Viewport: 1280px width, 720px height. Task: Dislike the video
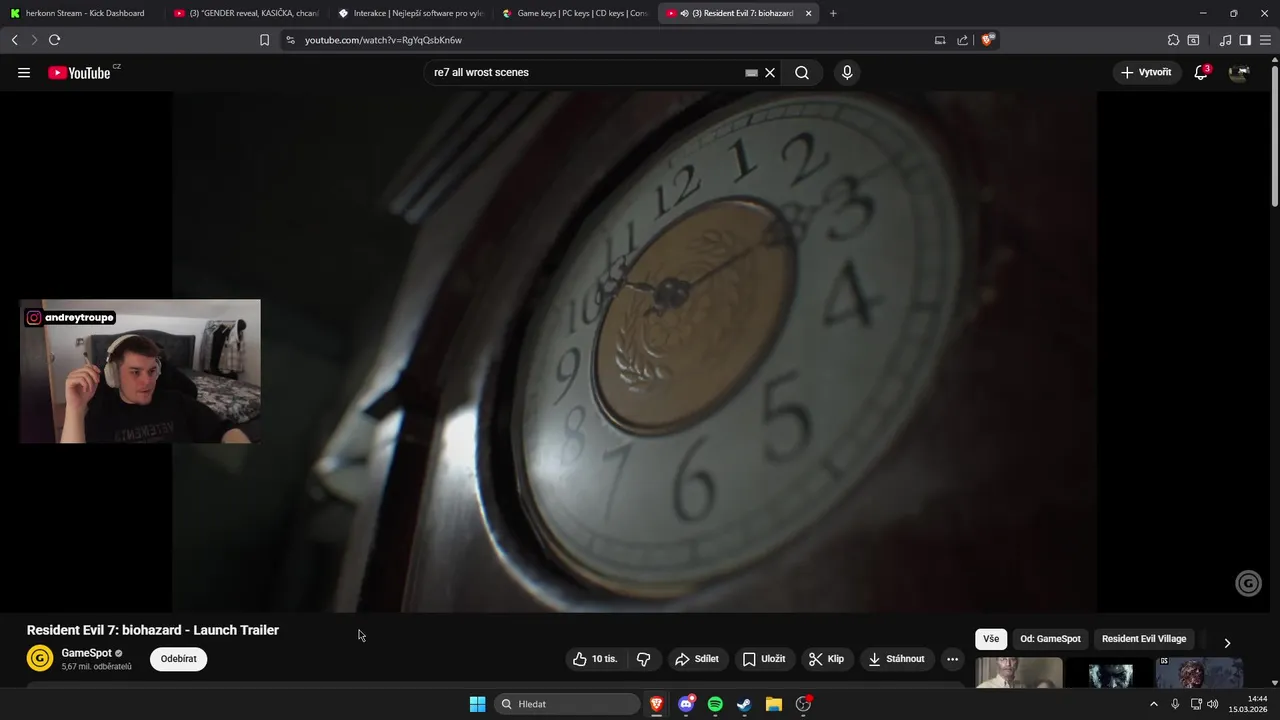point(643,659)
